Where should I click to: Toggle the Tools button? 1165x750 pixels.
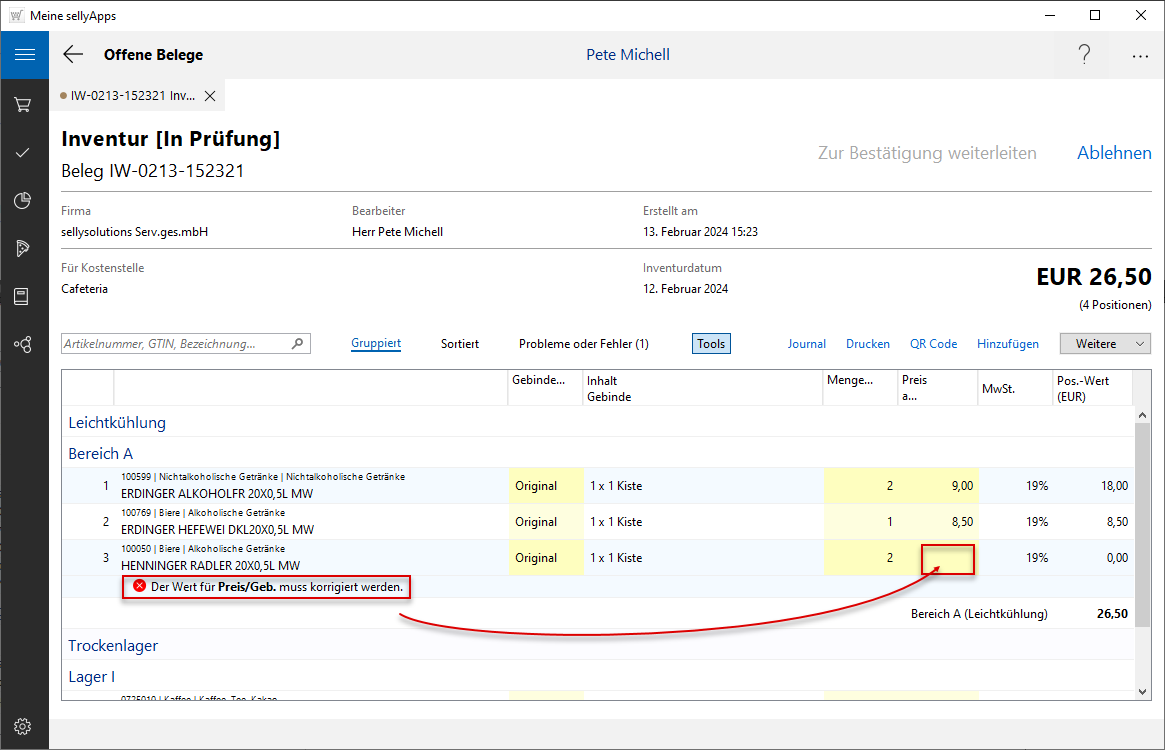tap(711, 344)
